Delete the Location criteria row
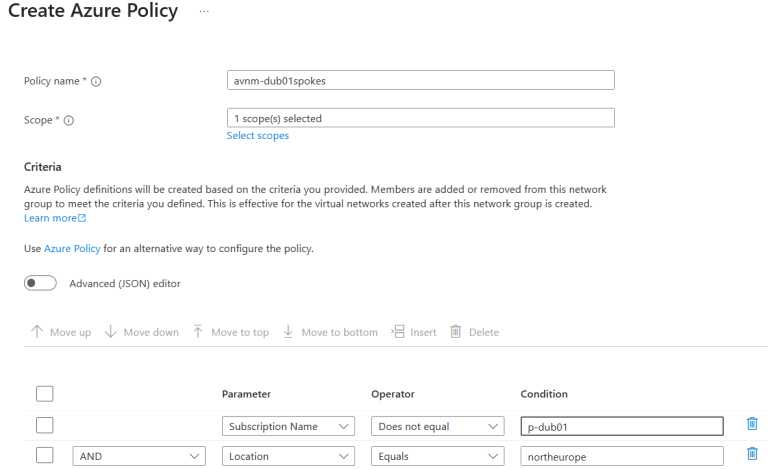The image size is (768, 469). click(752, 454)
